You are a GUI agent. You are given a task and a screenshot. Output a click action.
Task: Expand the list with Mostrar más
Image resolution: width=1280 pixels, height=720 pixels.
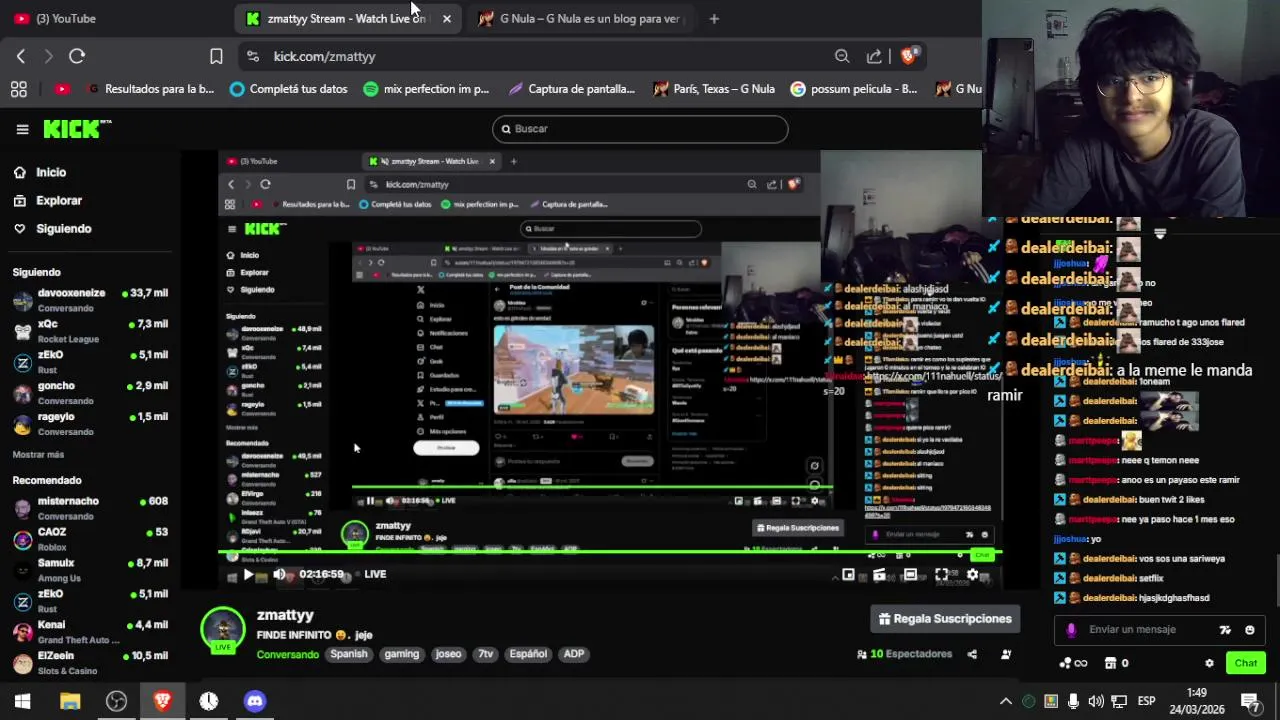(38, 454)
